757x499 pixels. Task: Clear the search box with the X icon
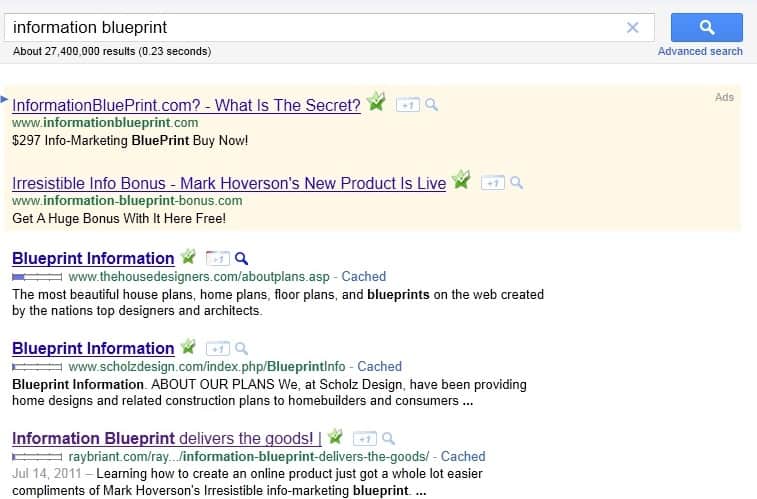pos(632,28)
